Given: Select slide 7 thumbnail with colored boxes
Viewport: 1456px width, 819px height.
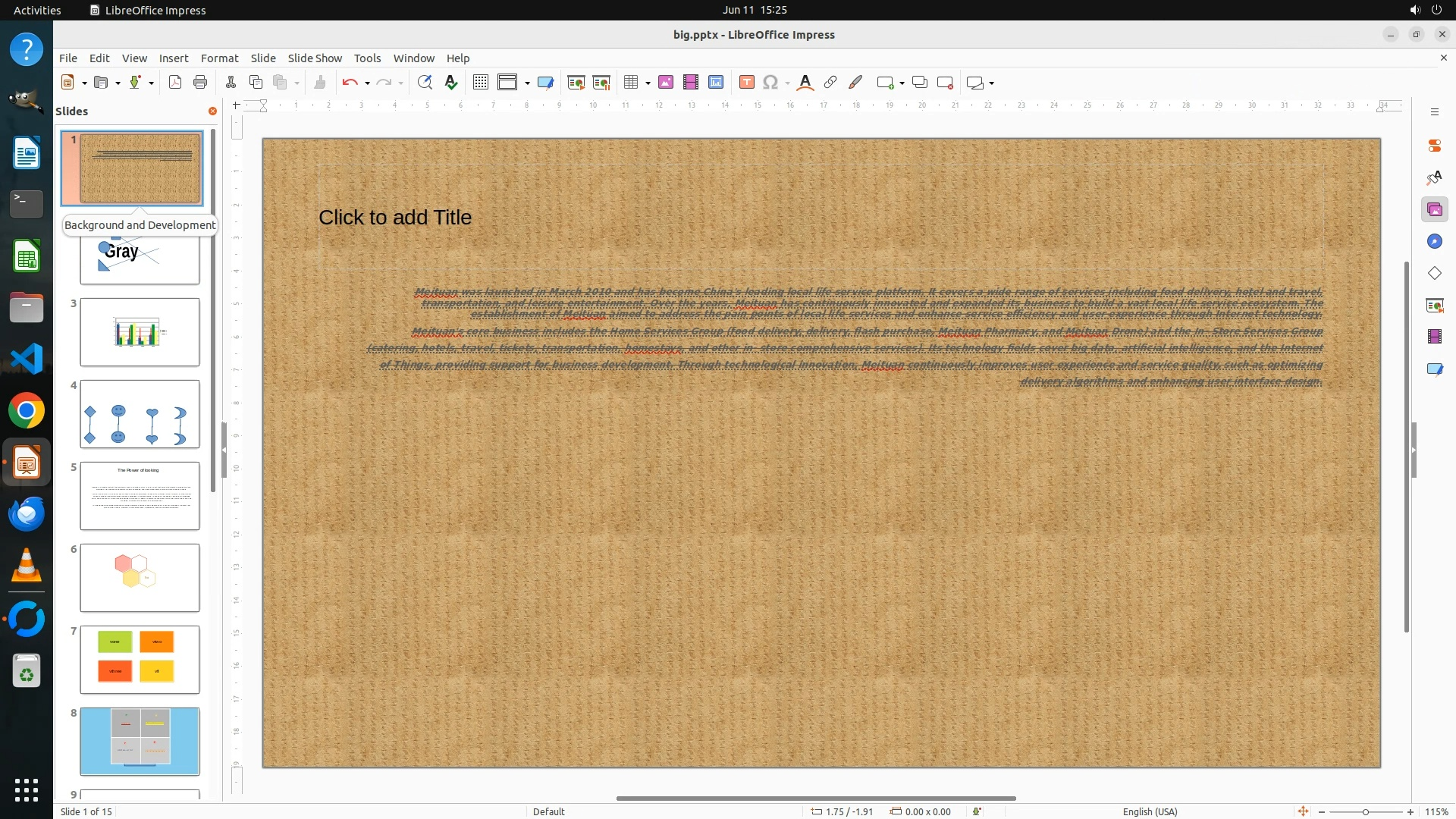Looking at the screenshot, I should click(140, 659).
